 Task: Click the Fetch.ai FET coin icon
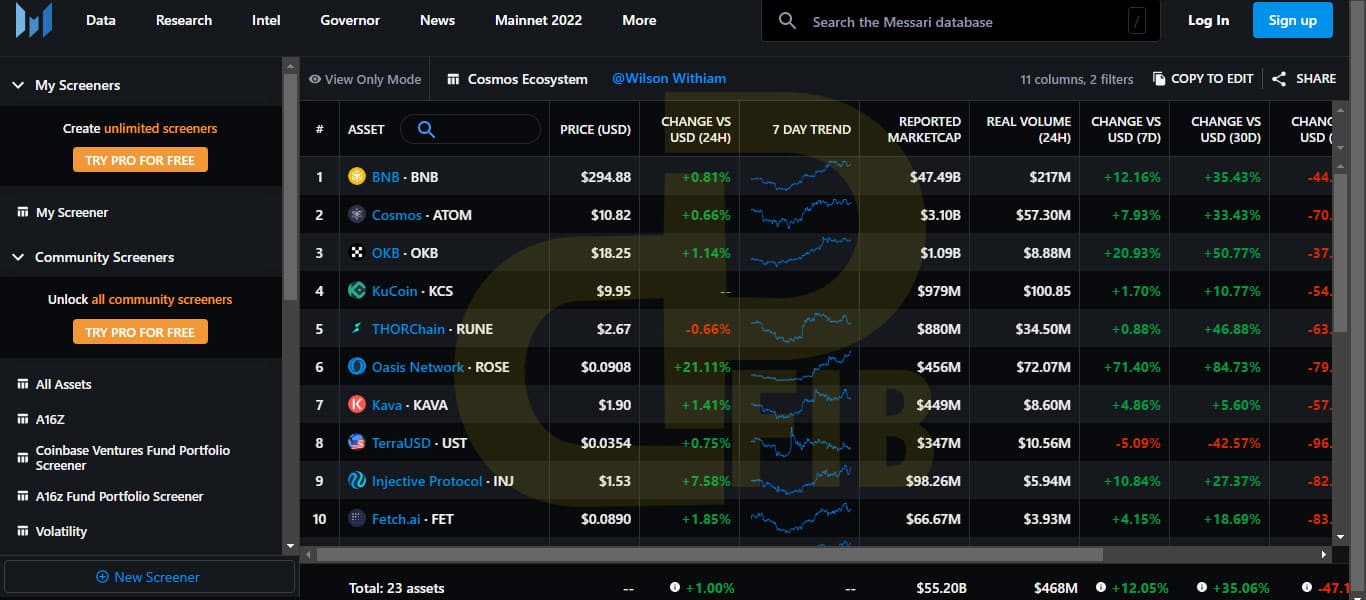[357, 519]
